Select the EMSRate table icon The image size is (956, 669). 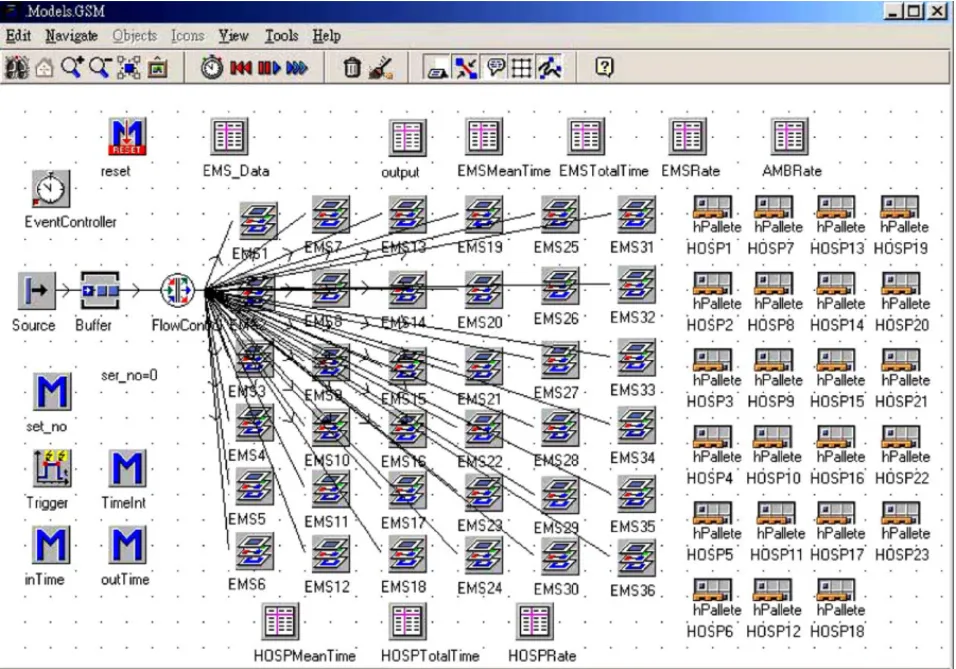click(687, 136)
